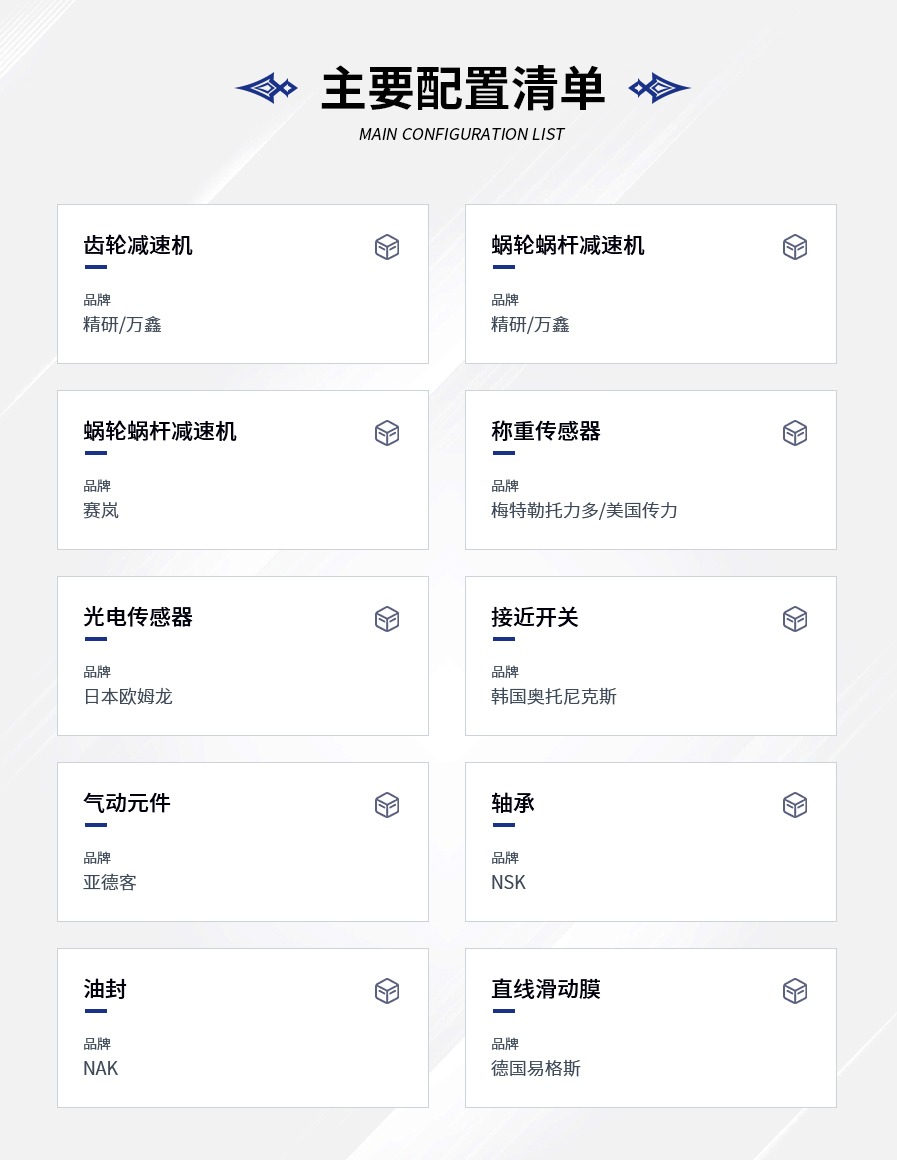Viewport: 897px width, 1160px height.
Task: Select the 齿轮减速机 card title
Action: [138, 245]
